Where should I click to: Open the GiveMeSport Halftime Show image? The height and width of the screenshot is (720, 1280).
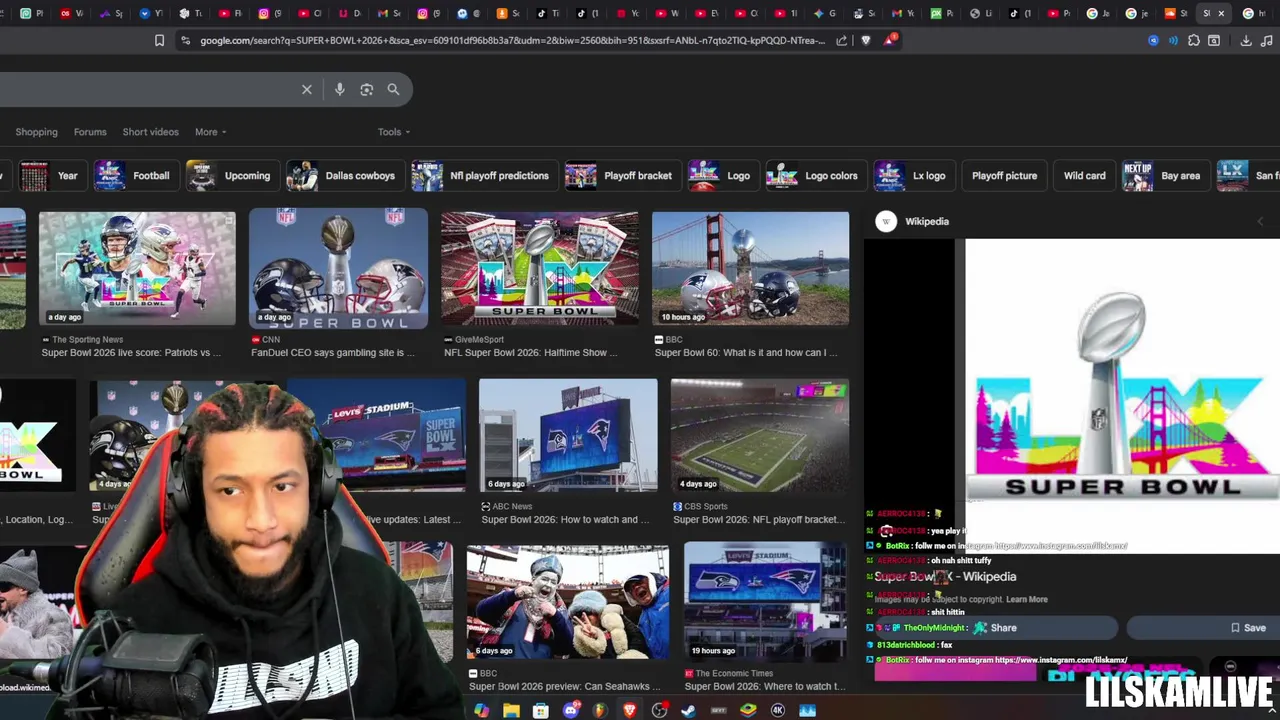point(540,268)
